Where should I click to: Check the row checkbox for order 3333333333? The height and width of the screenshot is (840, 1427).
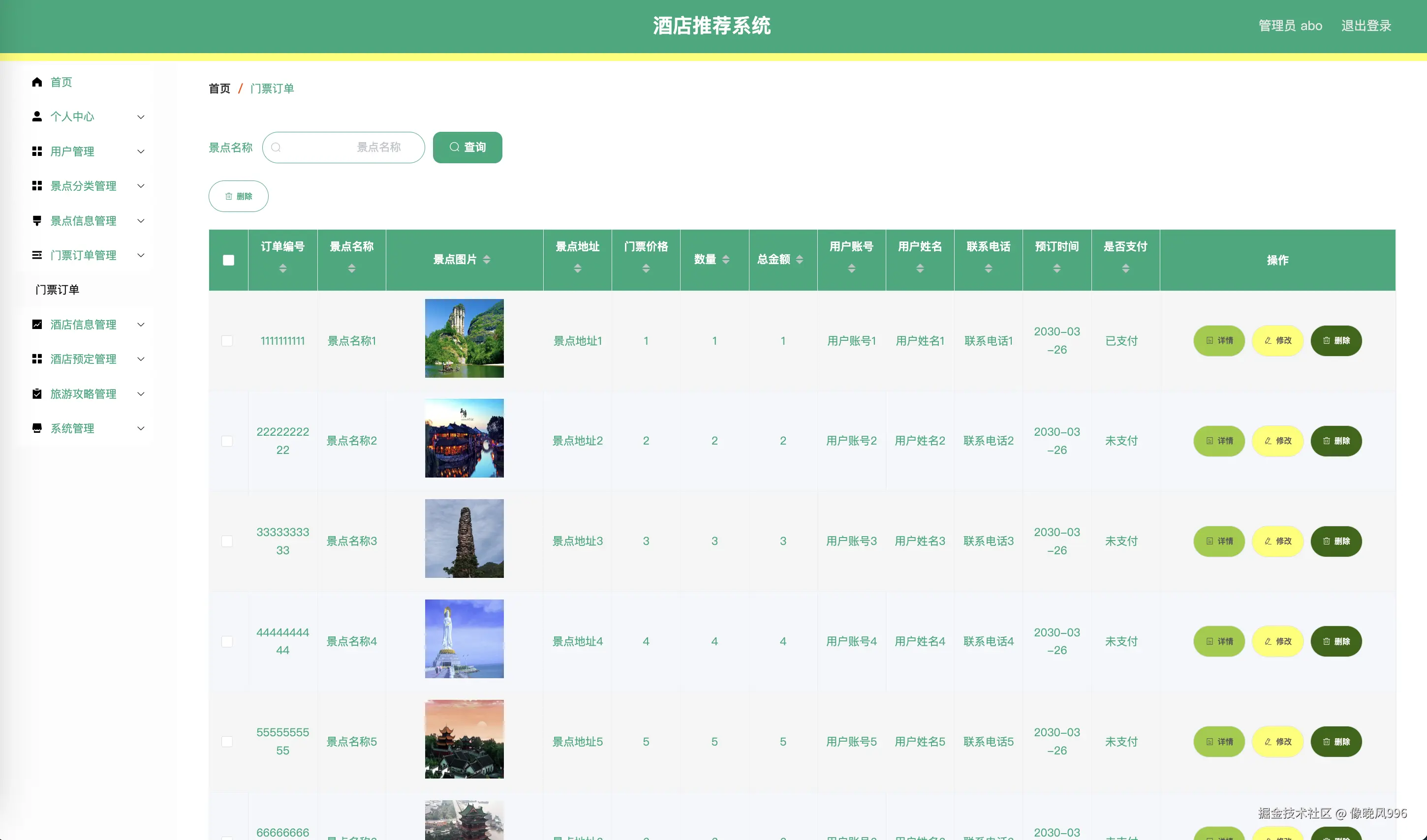tap(227, 541)
